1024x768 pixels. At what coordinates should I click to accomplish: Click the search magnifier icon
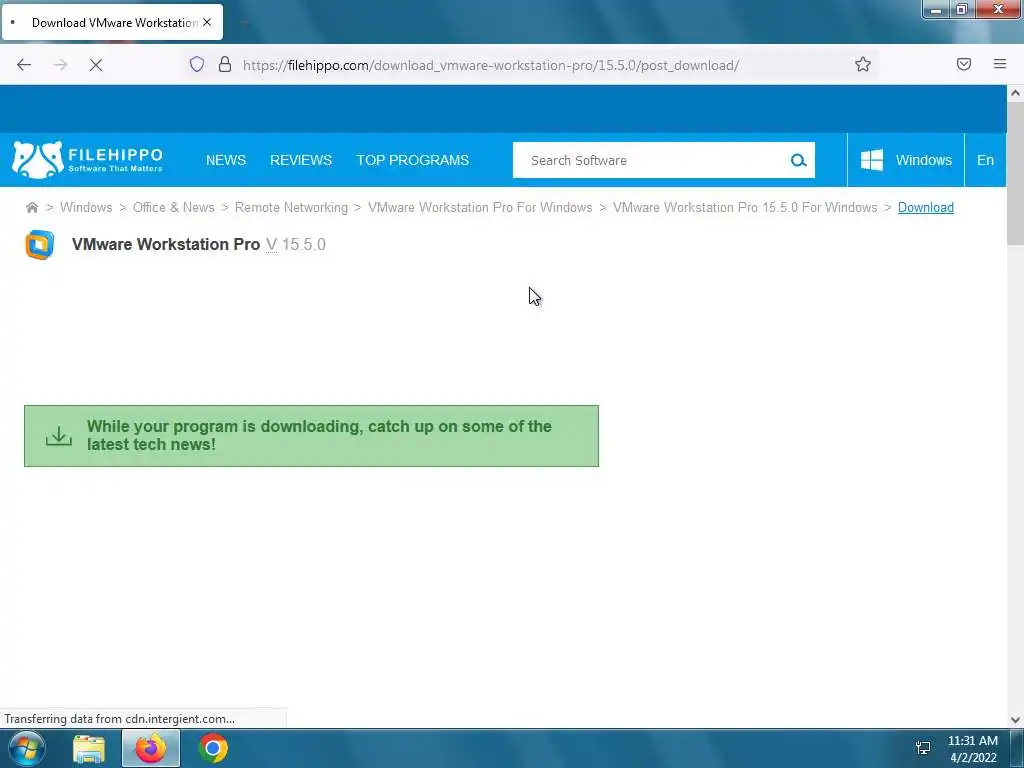798,160
